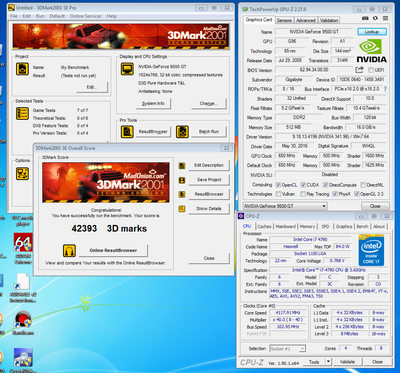Image resolution: width=400 pixels, height=373 pixels.
Task: Click the Bus Interface question mark icon
Action: 385,89
